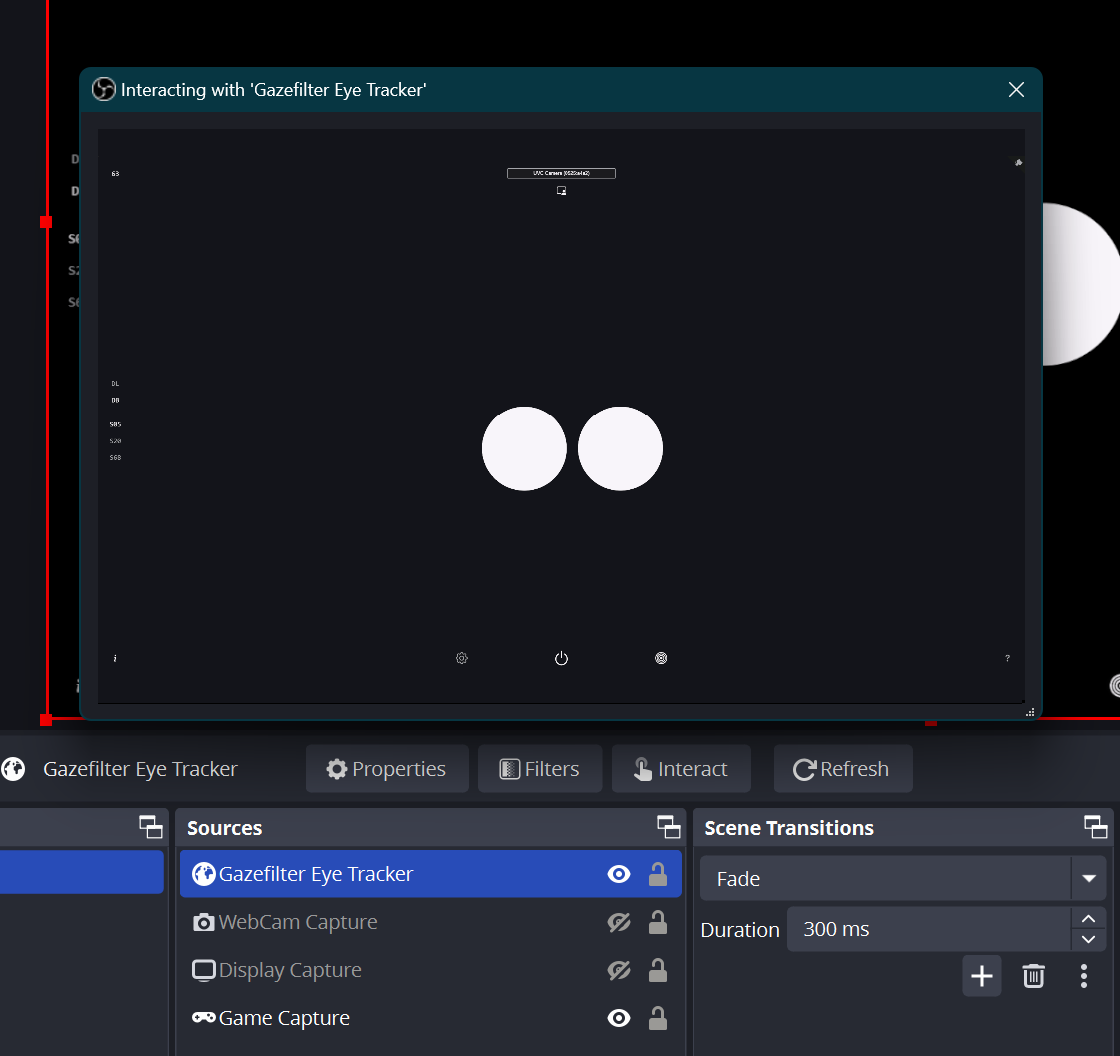Hide the Gazefilter Eye Tracker source
Image resolution: width=1120 pixels, height=1056 pixels.
coord(619,873)
